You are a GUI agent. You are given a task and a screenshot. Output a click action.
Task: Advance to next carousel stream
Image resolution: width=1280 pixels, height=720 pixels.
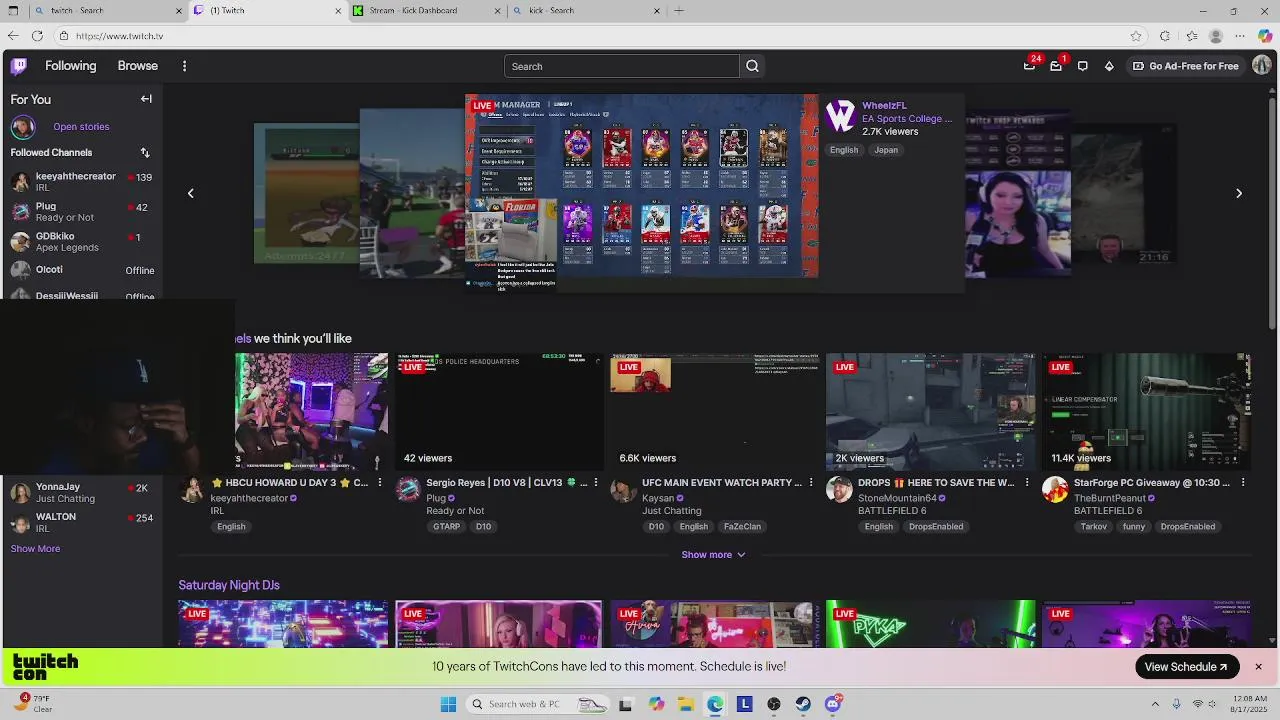click(1239, 193)
